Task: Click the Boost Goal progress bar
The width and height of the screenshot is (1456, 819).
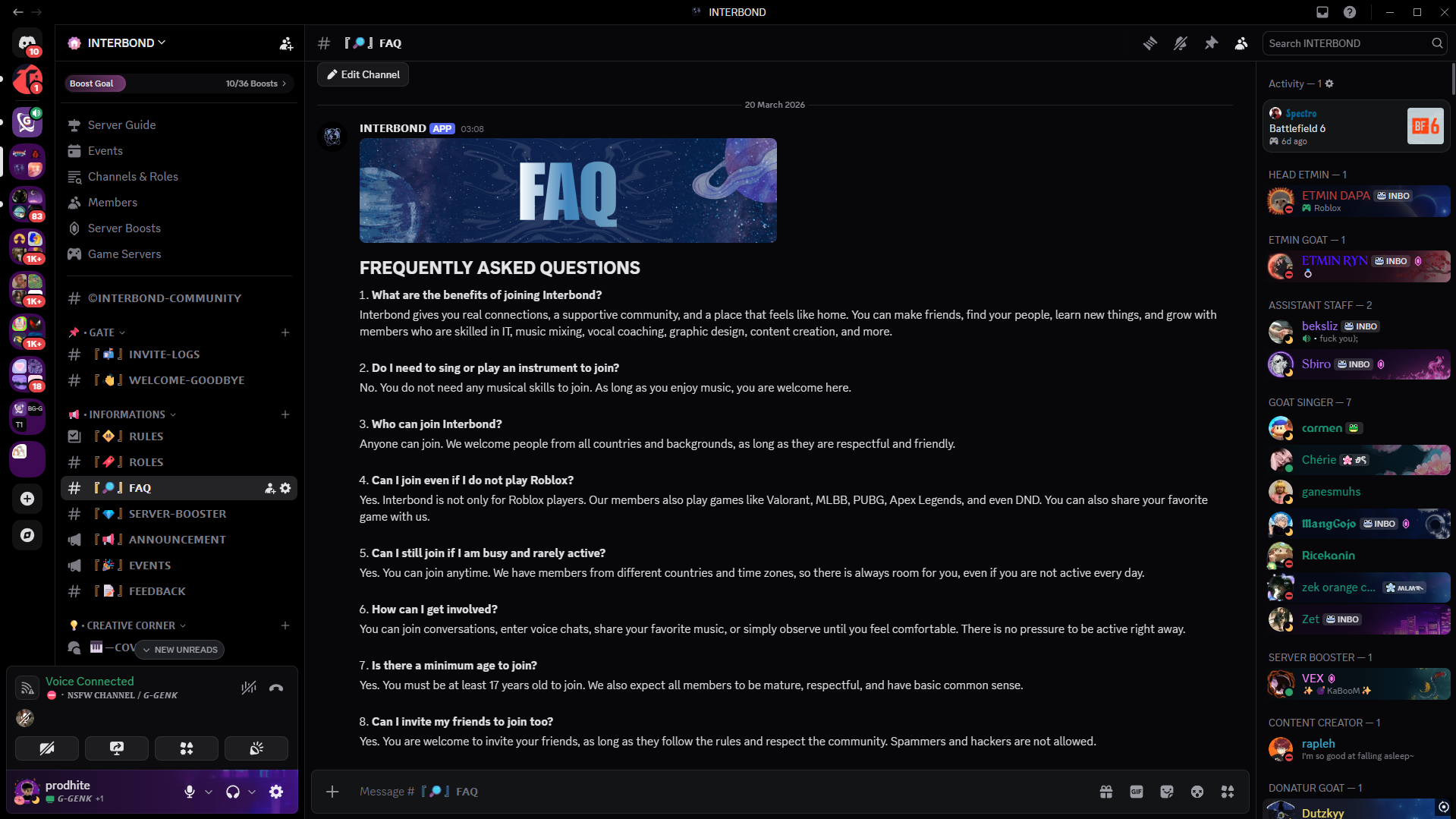Action: click(179, 83)
